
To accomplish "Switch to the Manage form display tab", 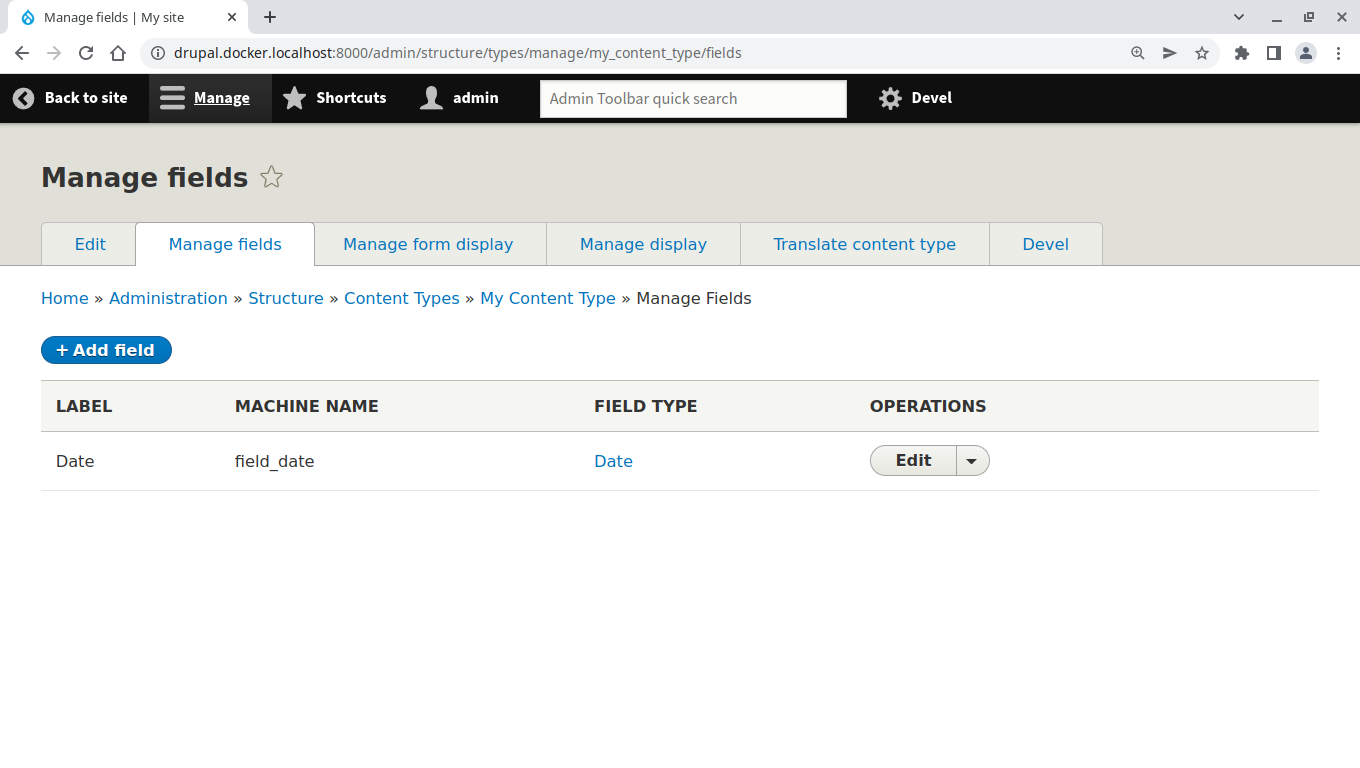I will click(x=428, y=244).
